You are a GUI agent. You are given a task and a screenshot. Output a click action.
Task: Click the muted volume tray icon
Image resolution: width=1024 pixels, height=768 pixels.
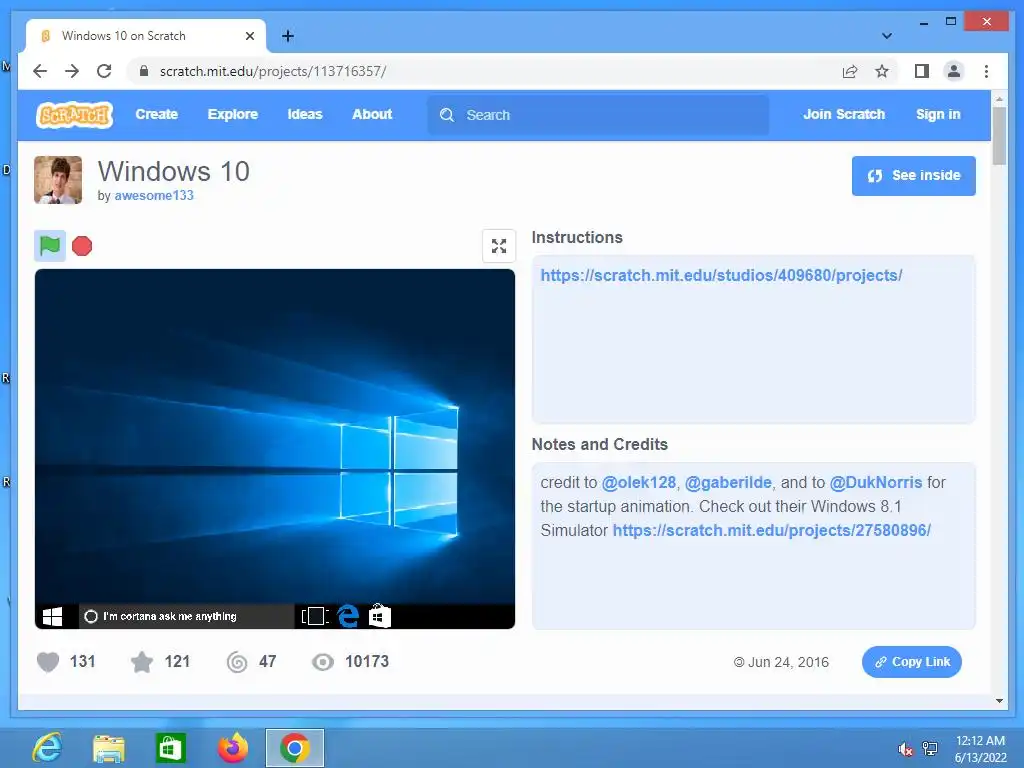click(905, 749)
